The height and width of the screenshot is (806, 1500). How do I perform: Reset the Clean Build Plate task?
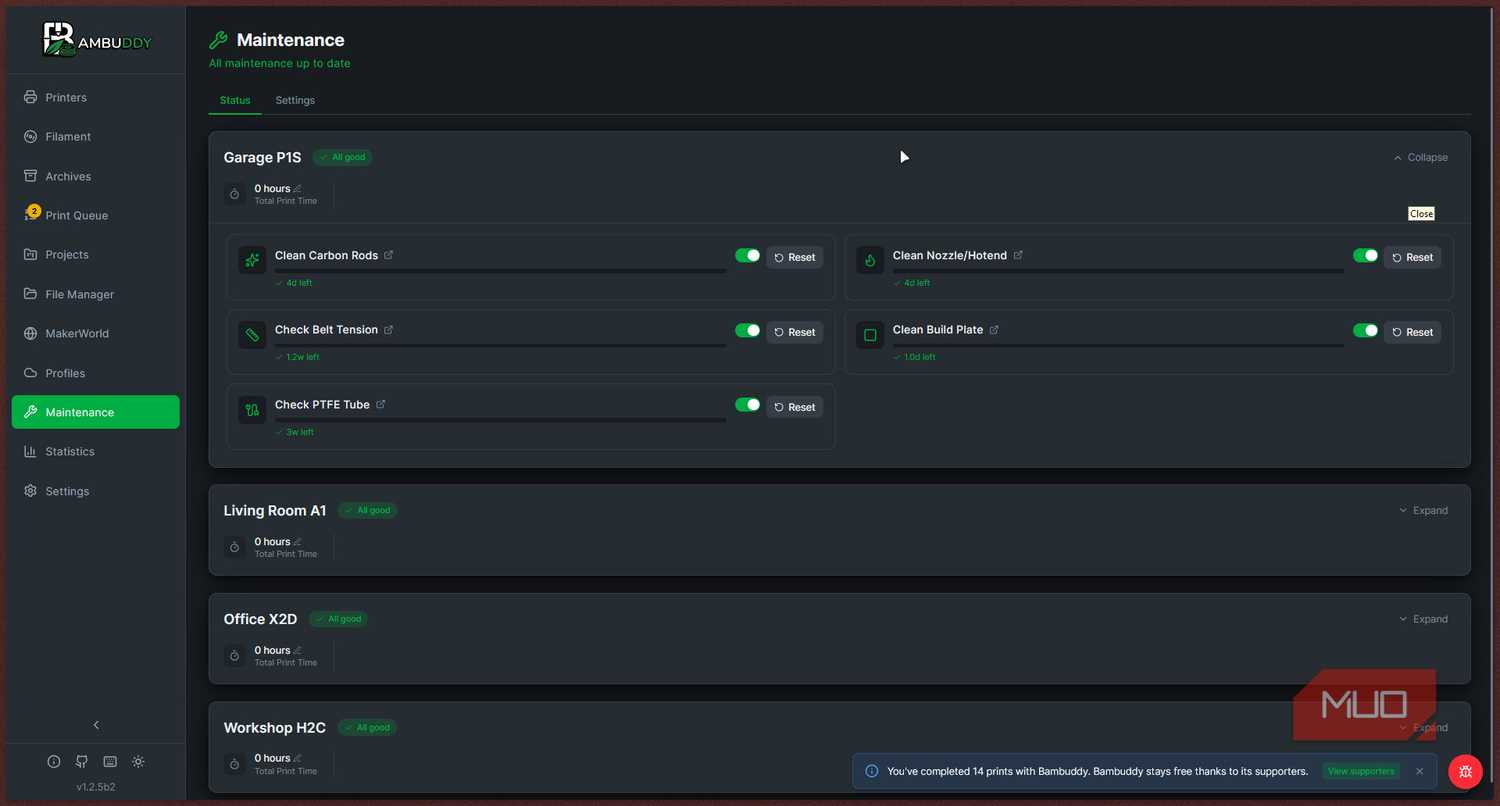coord(1413,332)
